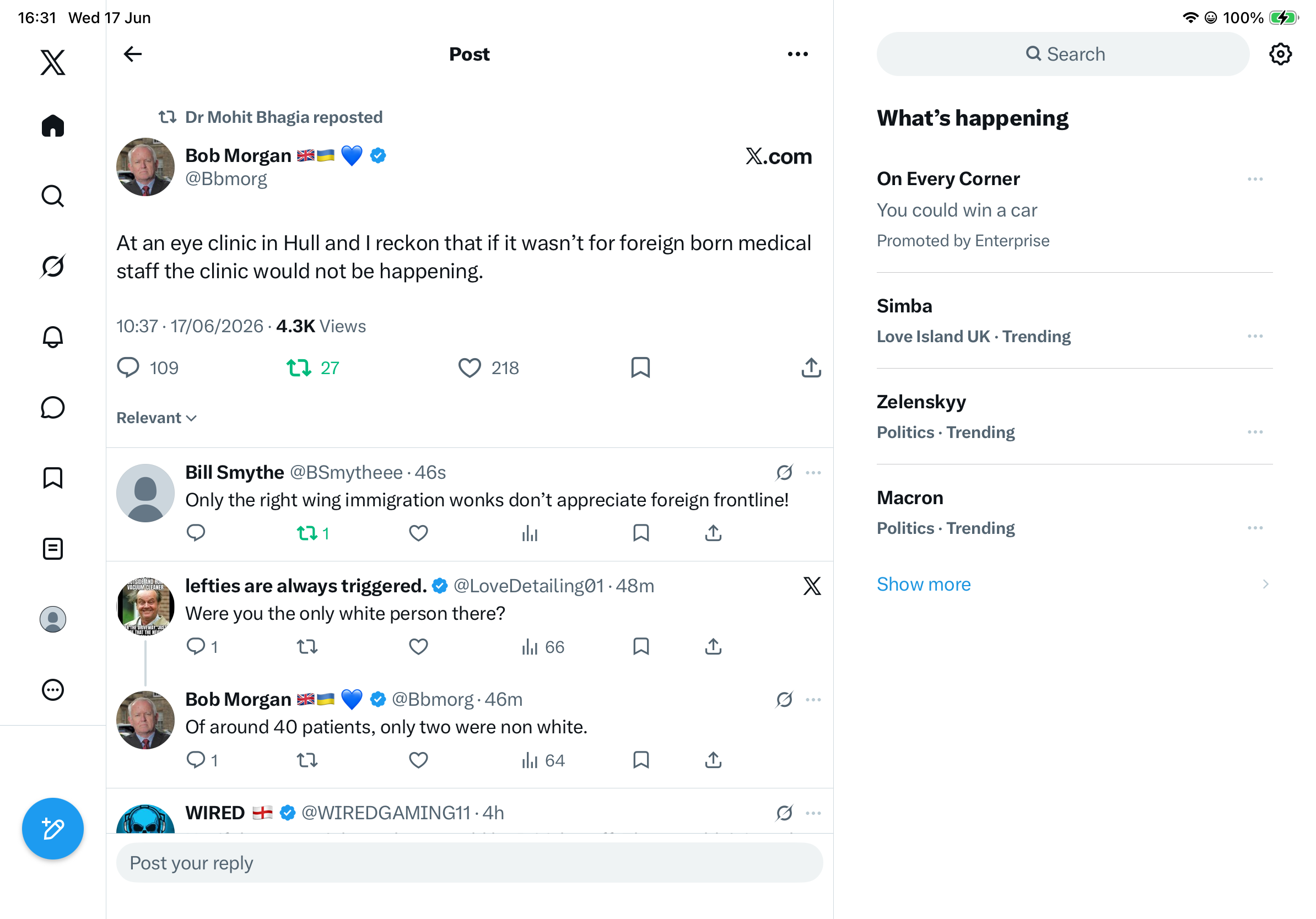
Task: Open the @Bbmorg profile handle link
Action: click(x=226, y=179)
